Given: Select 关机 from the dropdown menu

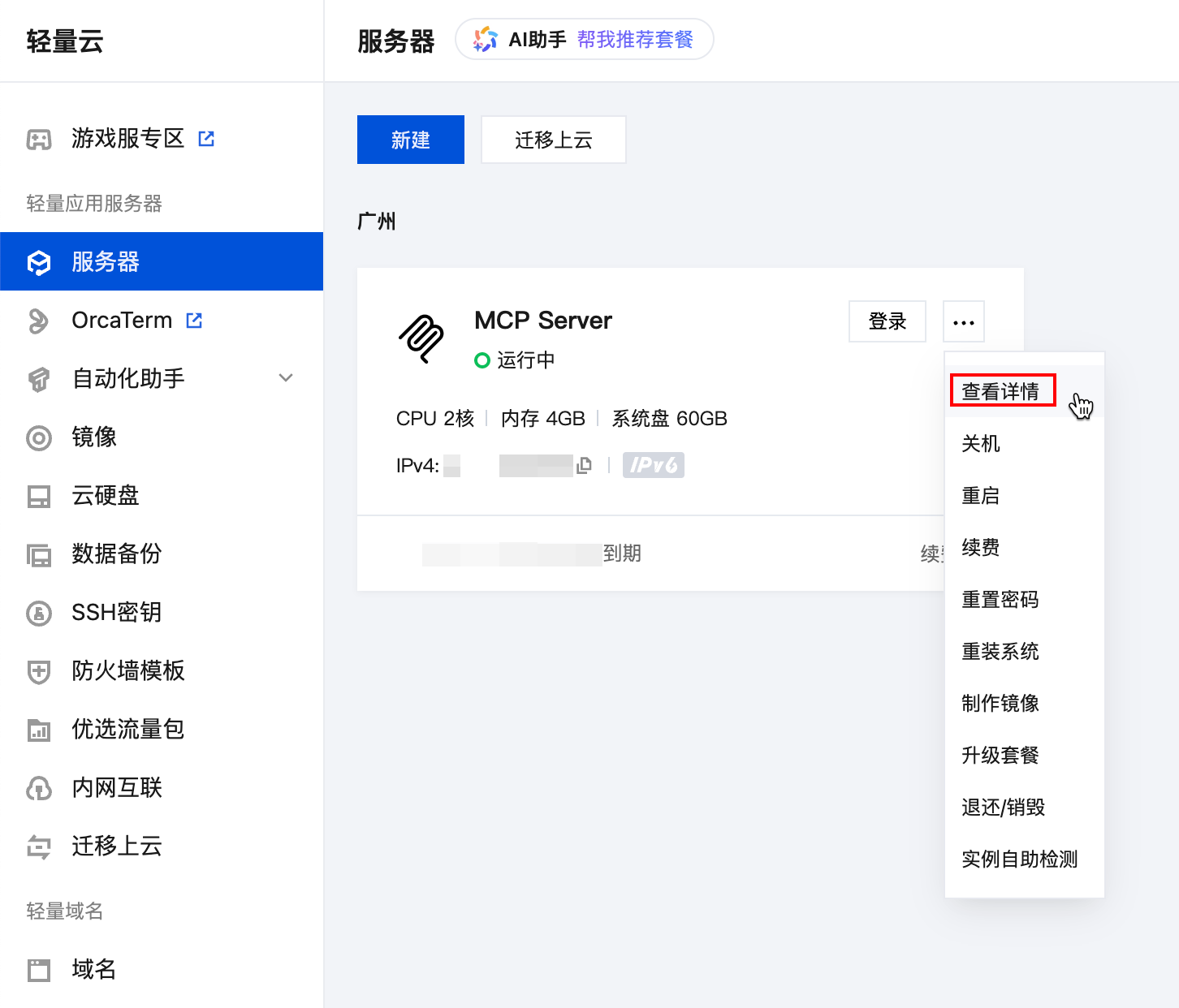Looking at the screenshot, I should [1025, 443].
